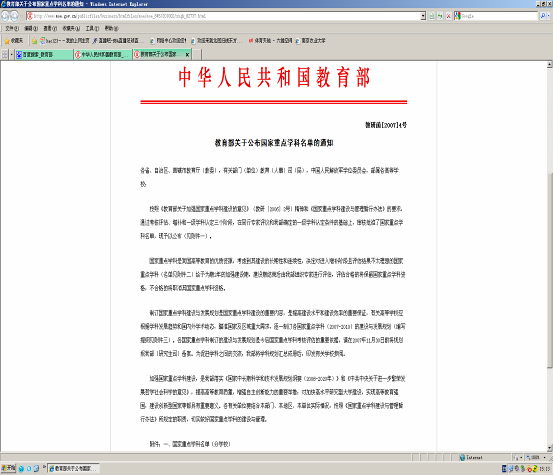The width and height of the screenshot is (553, 475).
Task: Click the taskbar clock showing 15:13
Action: [545, 469]
